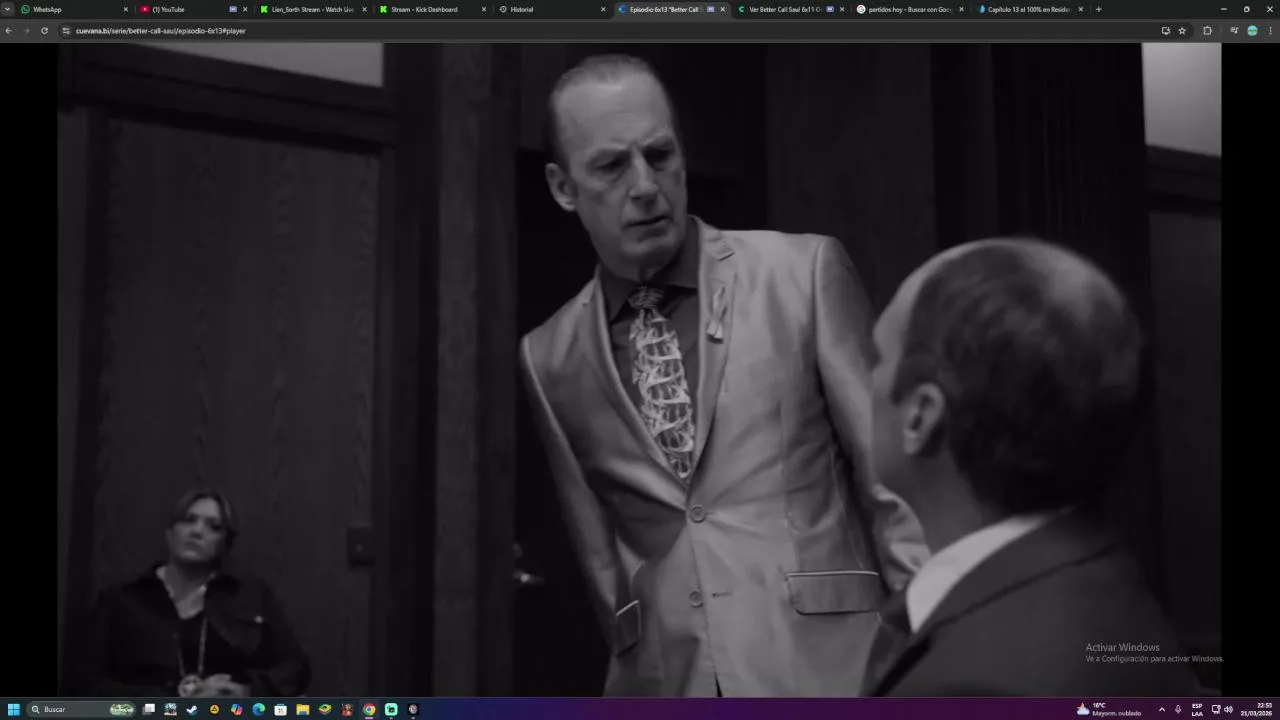Go back to the previous page

click(9, 31)
